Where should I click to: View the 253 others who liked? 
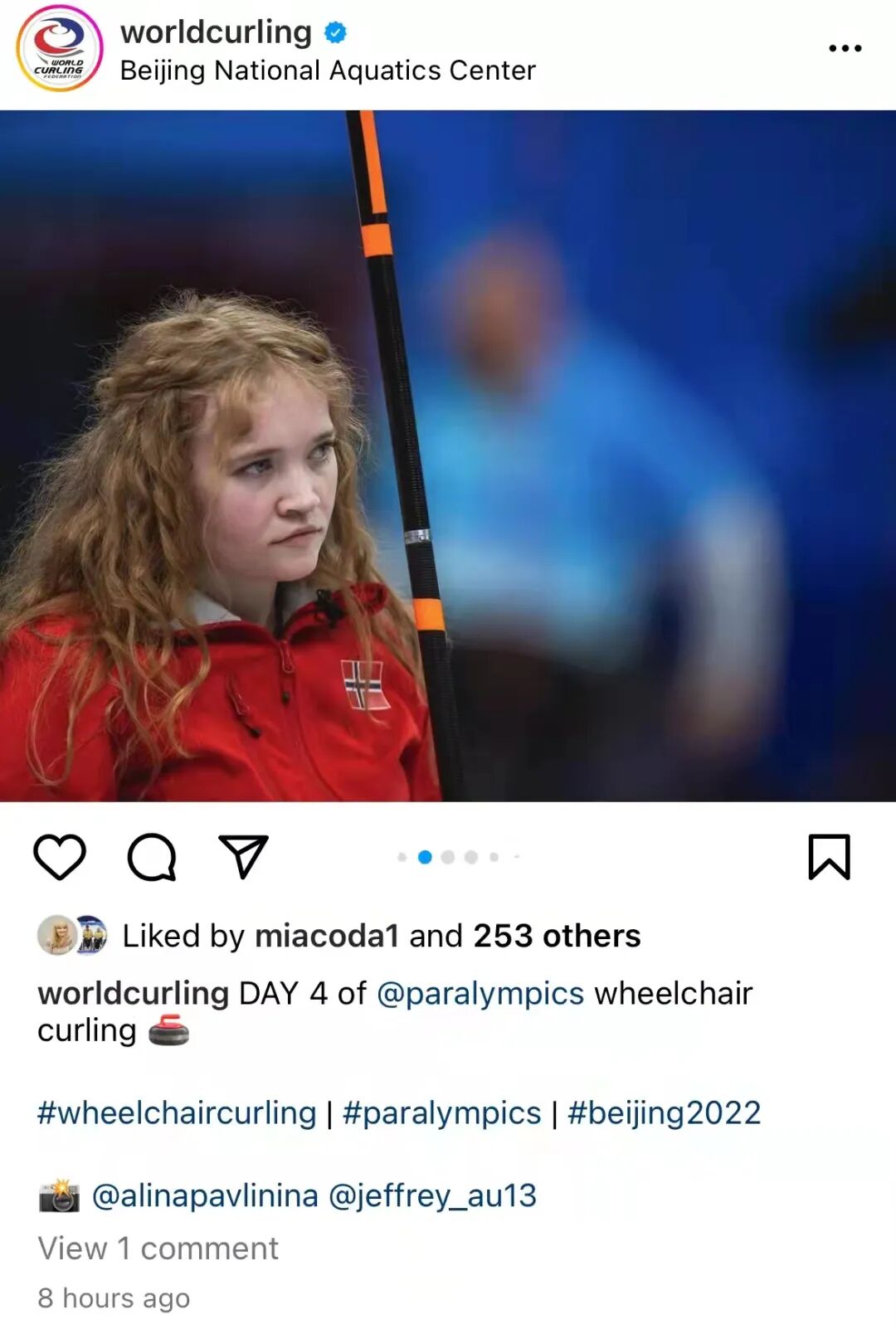pos(557,936)
